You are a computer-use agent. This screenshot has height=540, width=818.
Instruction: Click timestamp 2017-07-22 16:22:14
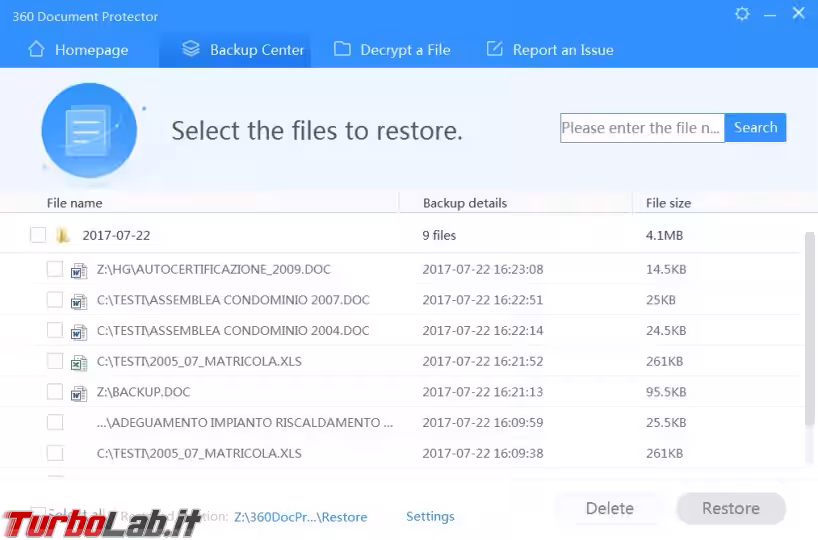coord(483,331)
